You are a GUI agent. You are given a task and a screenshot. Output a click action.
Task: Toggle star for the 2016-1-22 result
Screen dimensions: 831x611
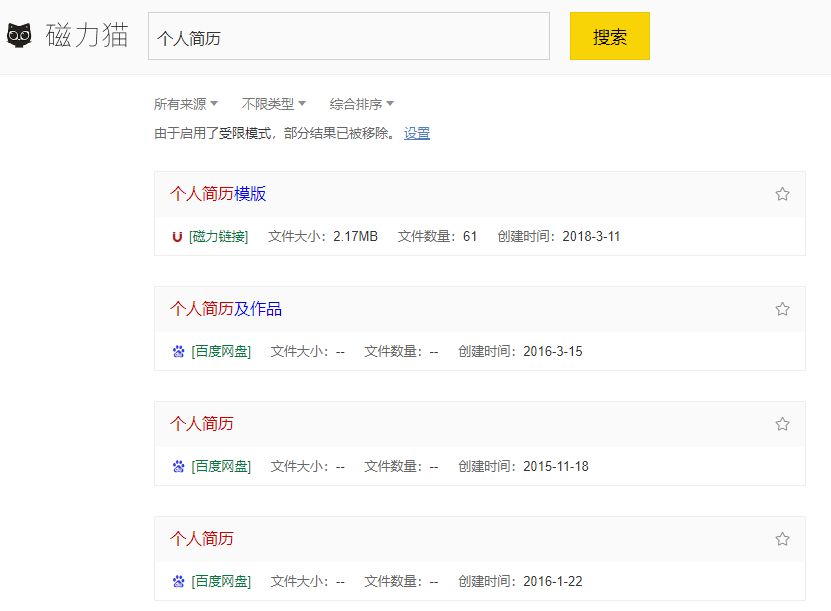point(782,539)
